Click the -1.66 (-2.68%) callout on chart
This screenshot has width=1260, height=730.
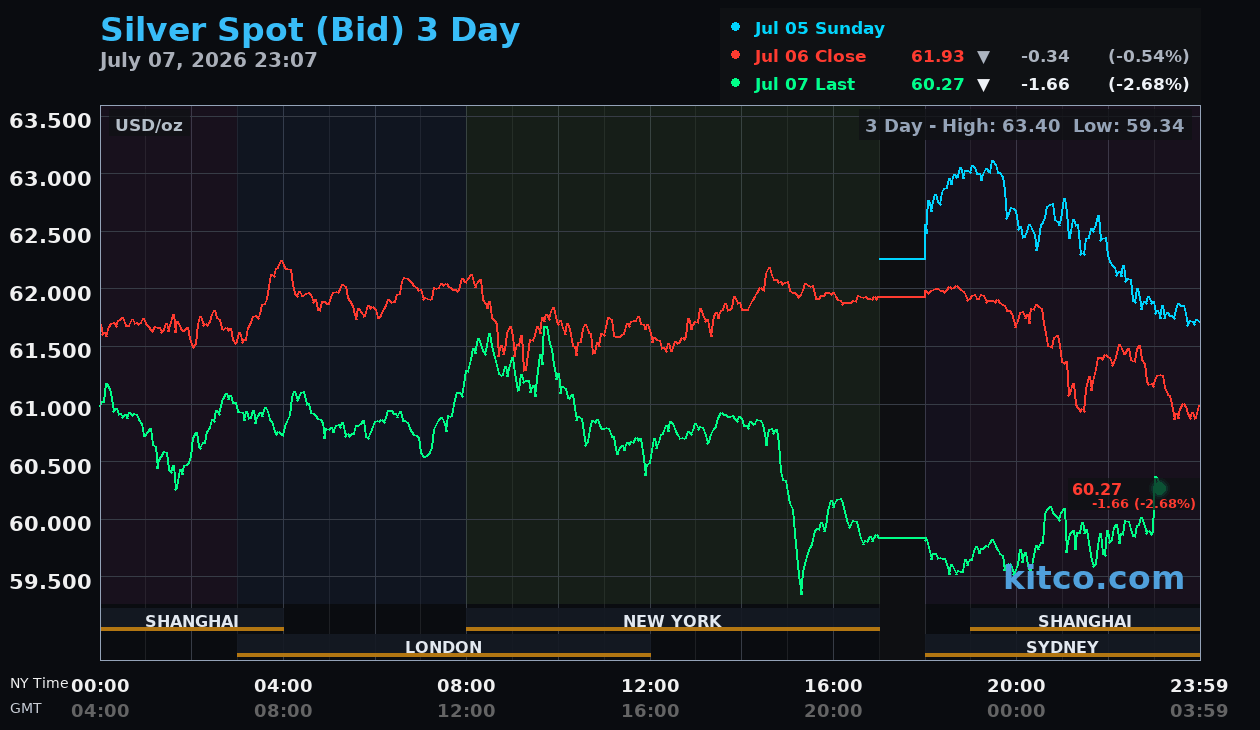[x=1143, y=504]
